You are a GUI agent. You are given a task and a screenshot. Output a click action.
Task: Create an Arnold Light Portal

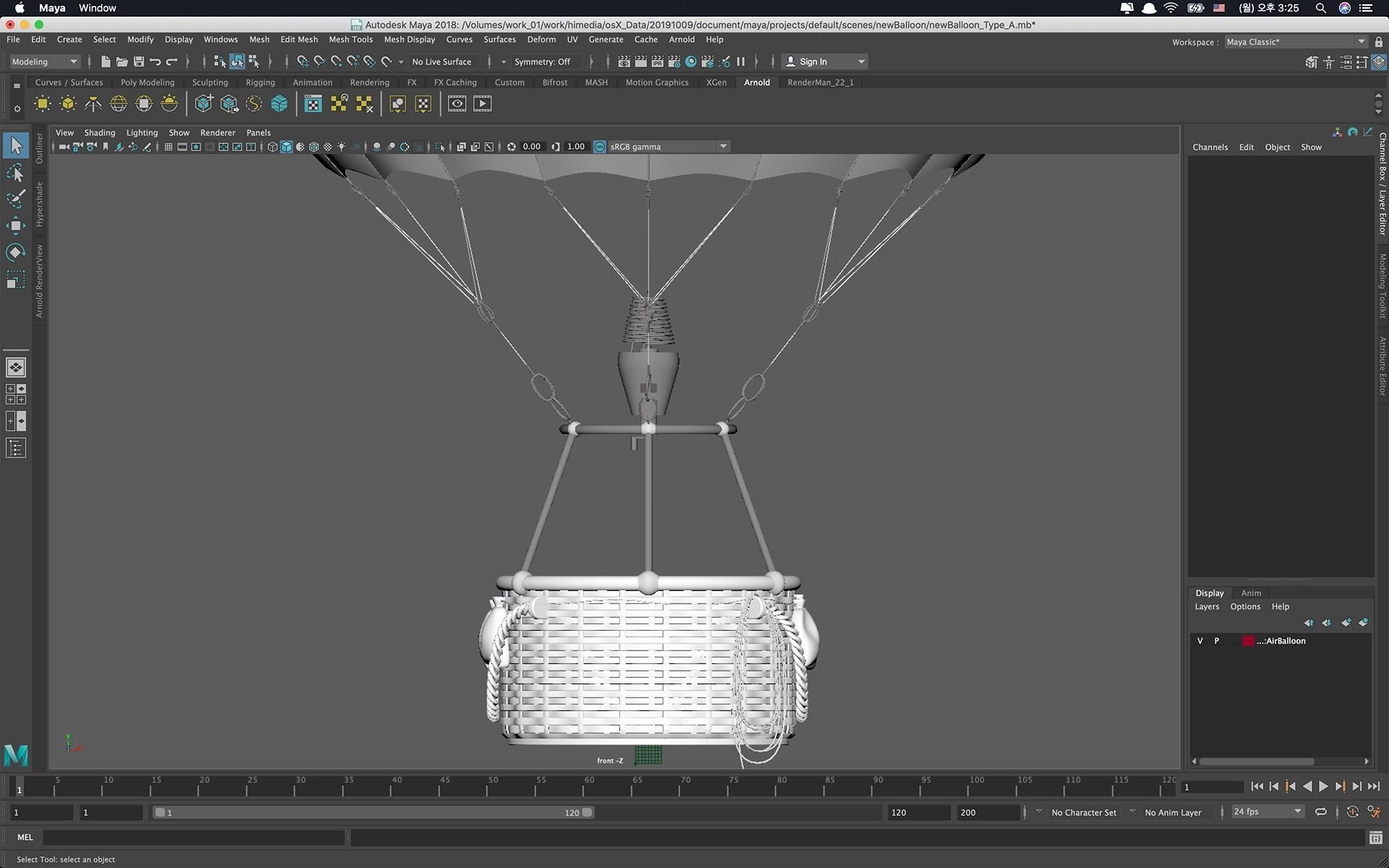coord(144,104)
